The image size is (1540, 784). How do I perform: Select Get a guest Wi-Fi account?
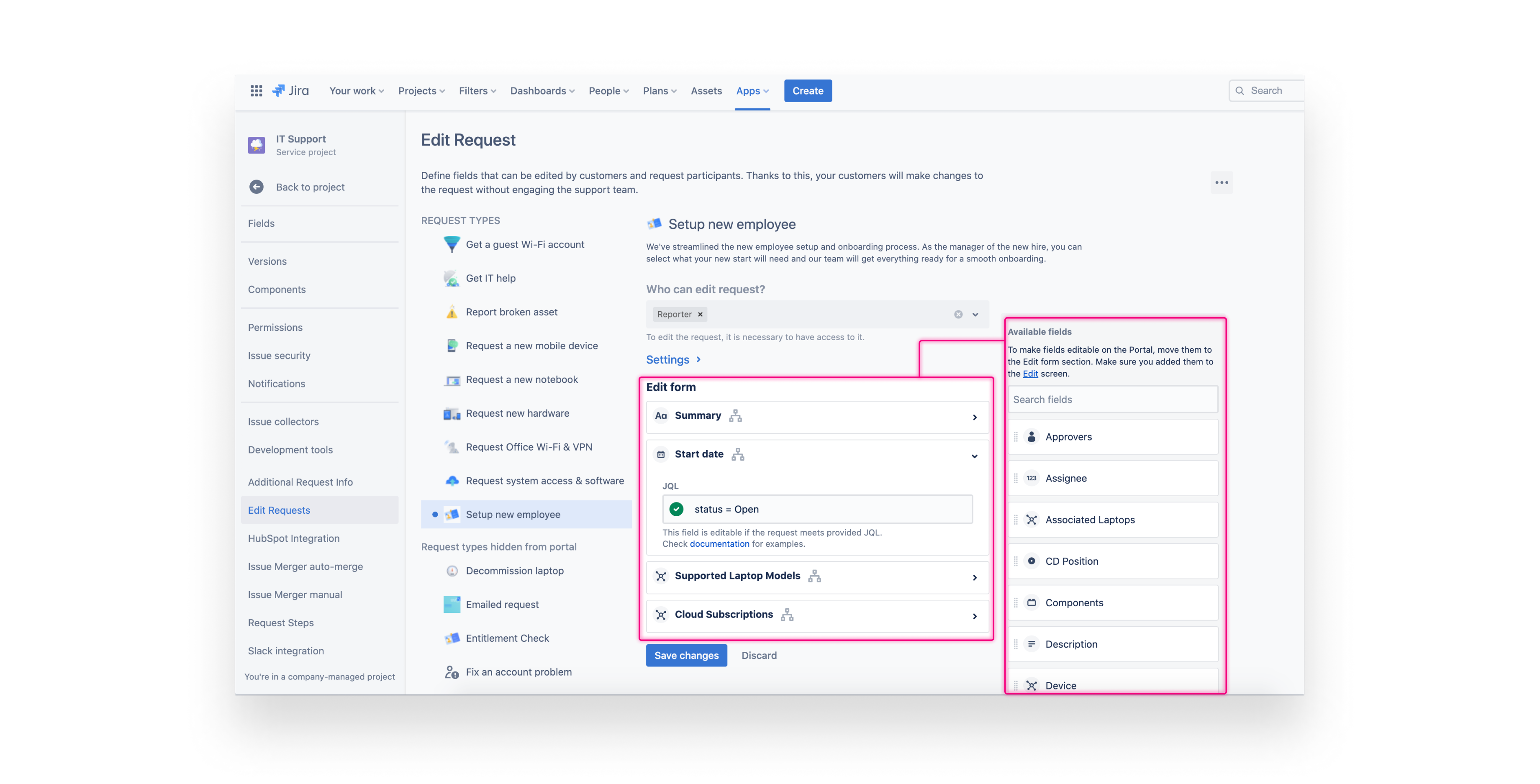(x=525, y=244)
